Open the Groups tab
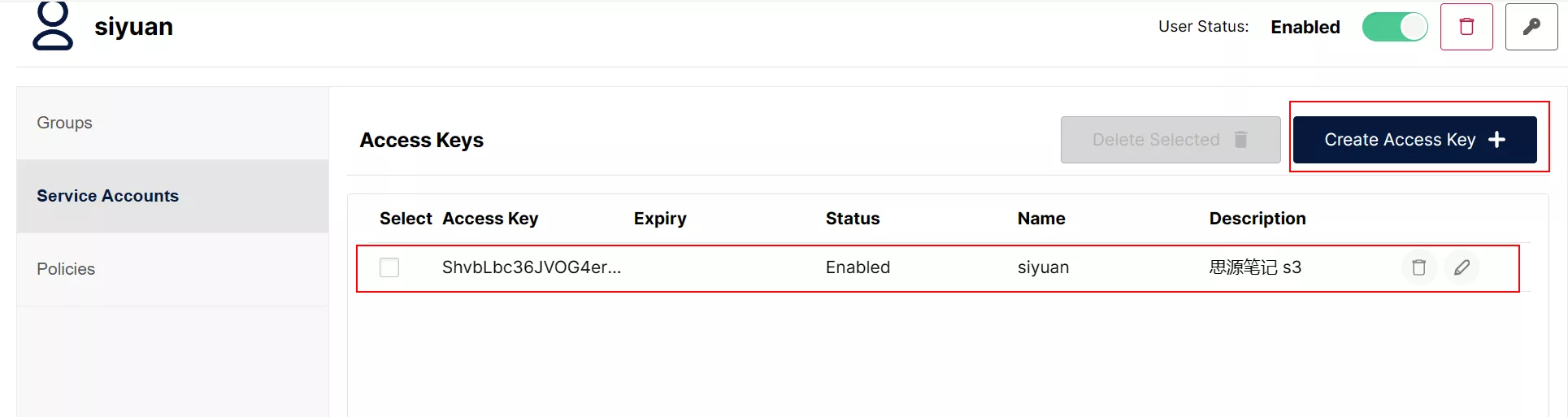This screenshot has height=417, width=1568. coord(65,123)
